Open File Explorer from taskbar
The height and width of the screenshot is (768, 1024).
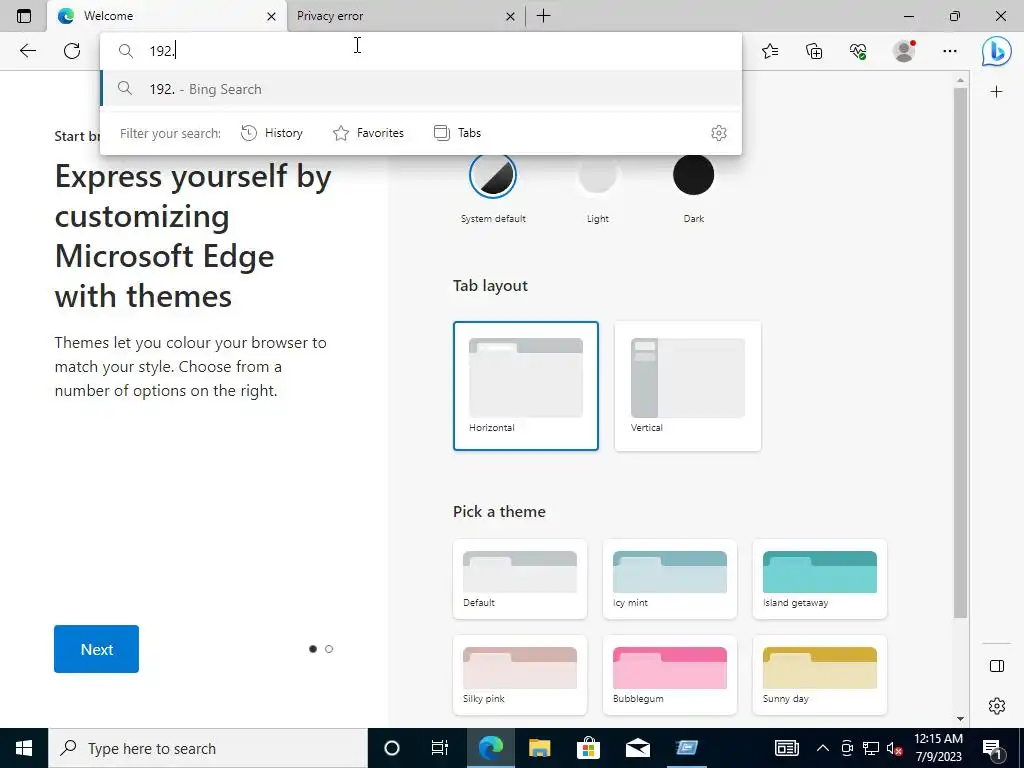click(x=539, y=748)
